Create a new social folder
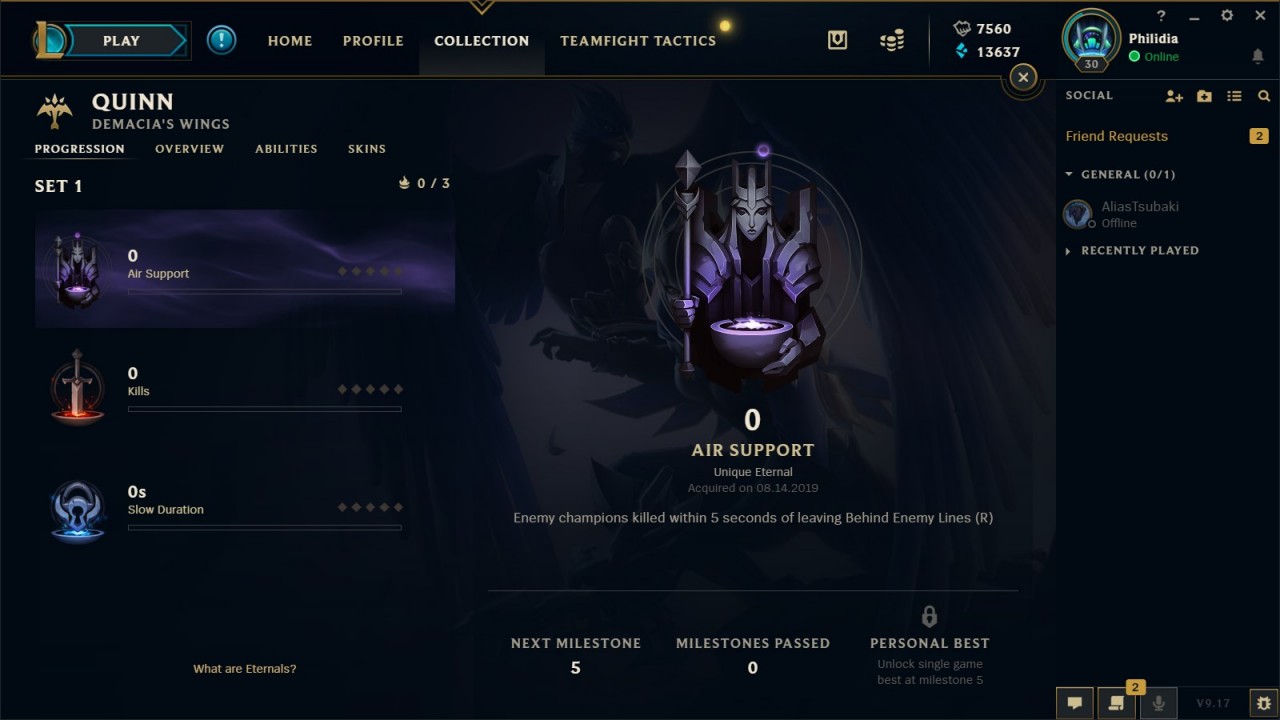This screenshot has height=720, width=1280. click(1204, 96)
